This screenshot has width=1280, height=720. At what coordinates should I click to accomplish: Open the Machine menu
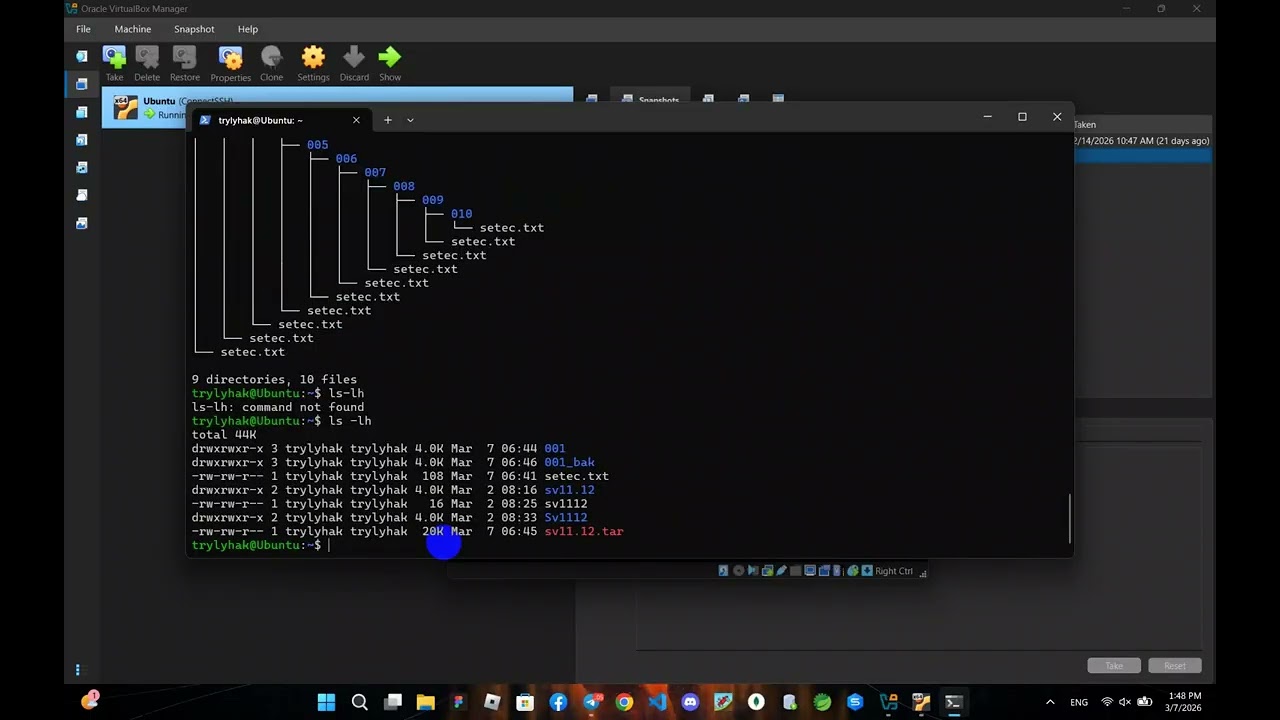point(133,29)
